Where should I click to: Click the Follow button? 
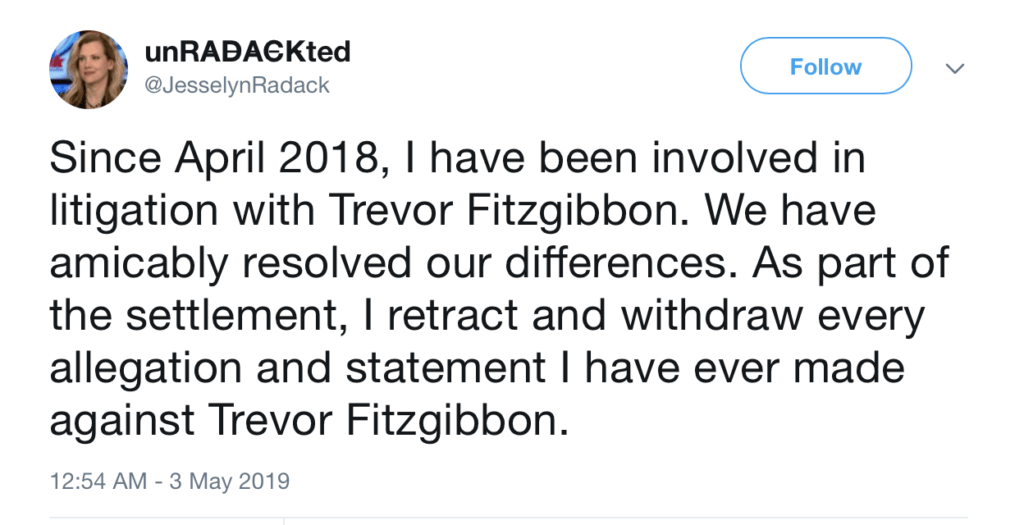point(825,66)
